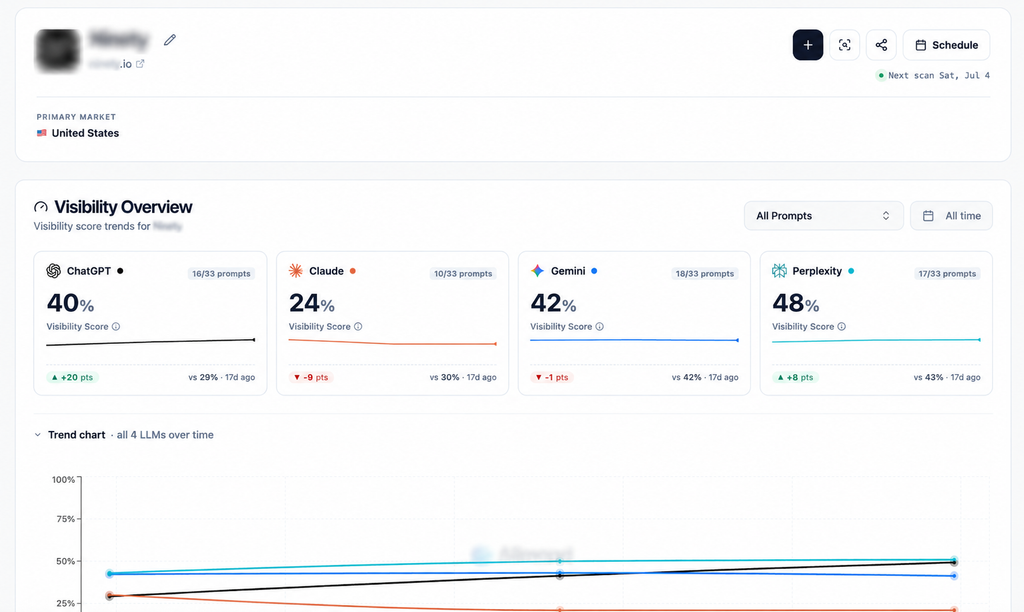Click the gauge icon beside Visibility Overview
Image resolution: width=1024 pixels, height=612 pixels.
(40, 207)
